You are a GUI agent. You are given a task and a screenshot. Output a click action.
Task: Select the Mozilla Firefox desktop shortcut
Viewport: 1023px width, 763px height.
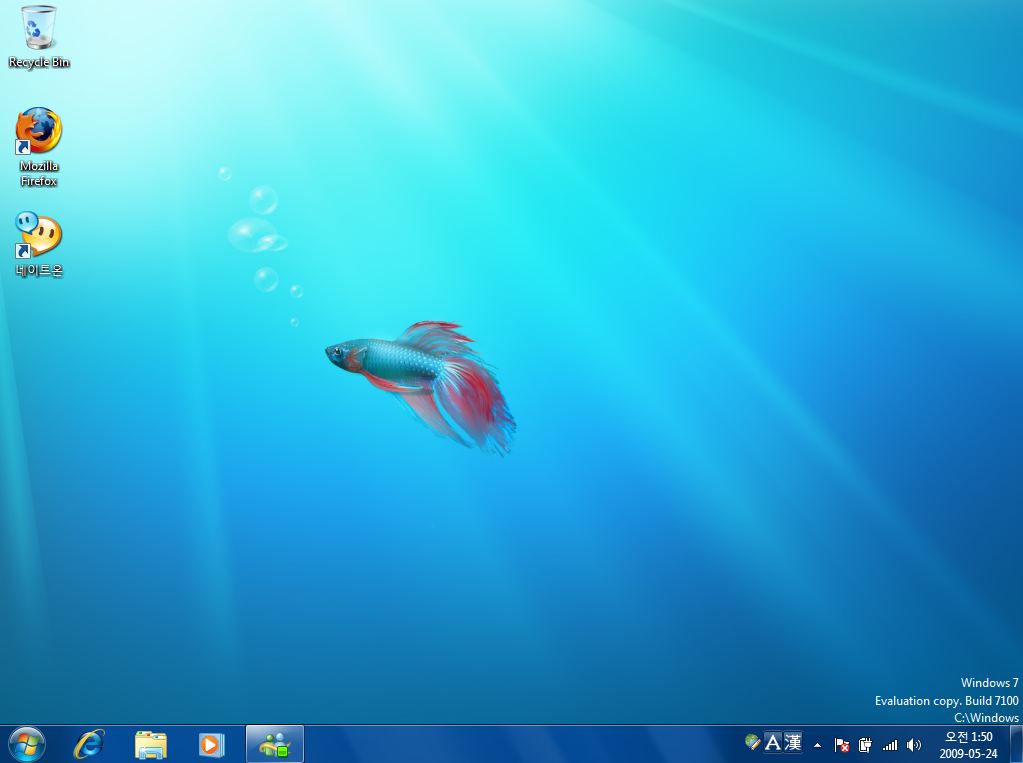(x=38, y=147)
